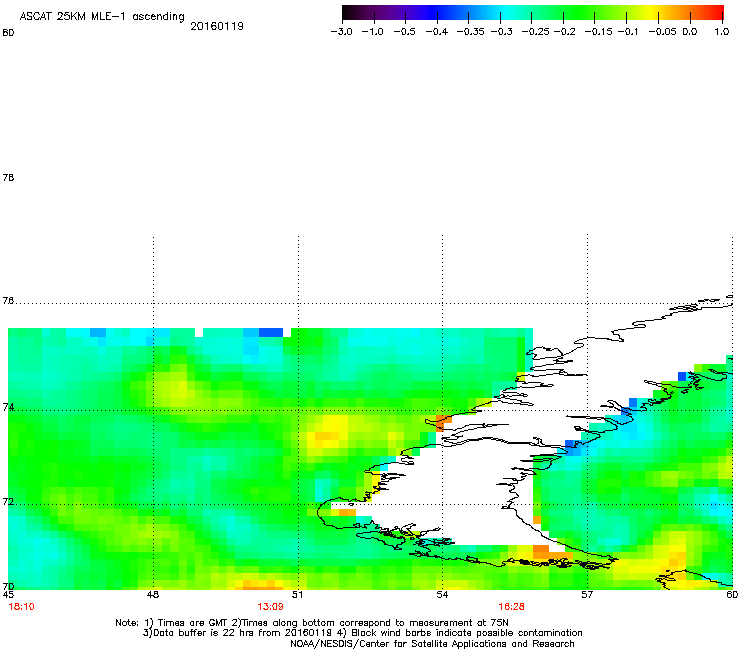Click the red swath time '16:28'

pyautogui.click(x=512, y=607)
